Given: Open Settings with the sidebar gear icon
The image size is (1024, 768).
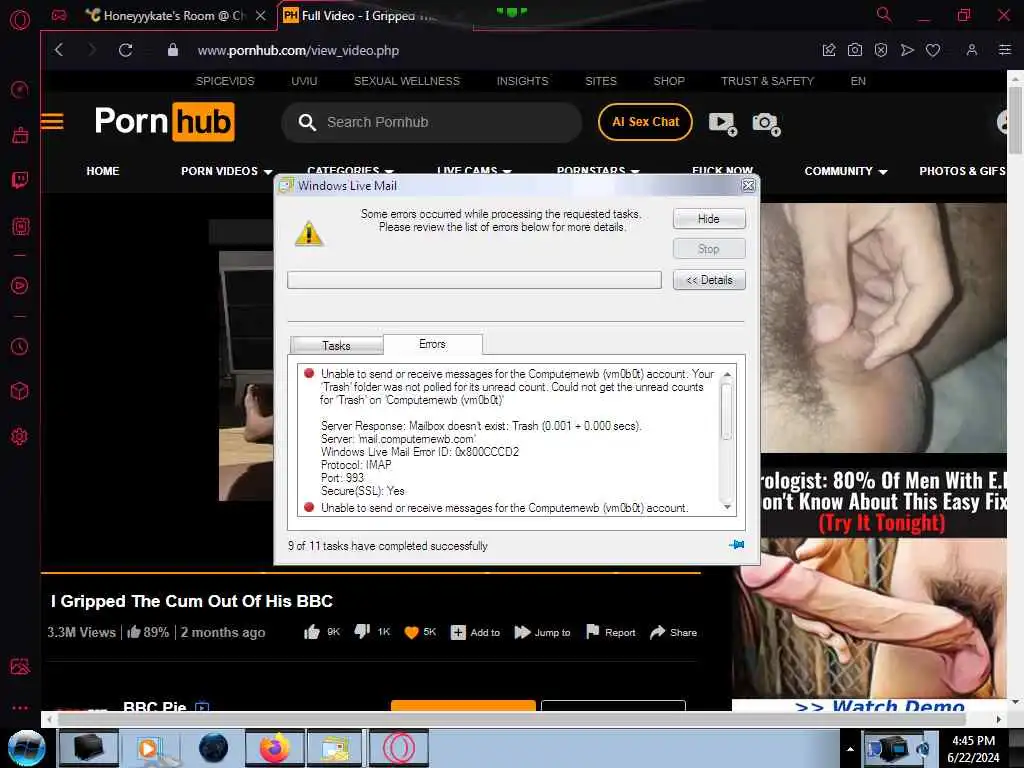Looking at the screenshot, I should [20, 436].
